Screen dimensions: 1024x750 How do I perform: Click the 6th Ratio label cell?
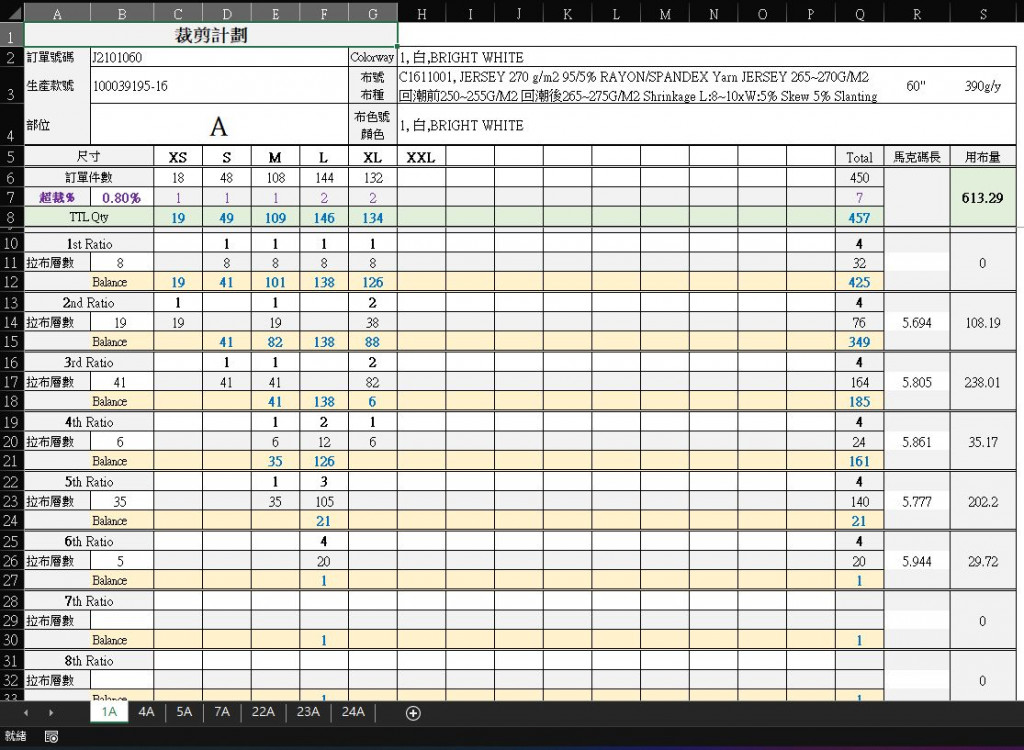click(89, 541)
